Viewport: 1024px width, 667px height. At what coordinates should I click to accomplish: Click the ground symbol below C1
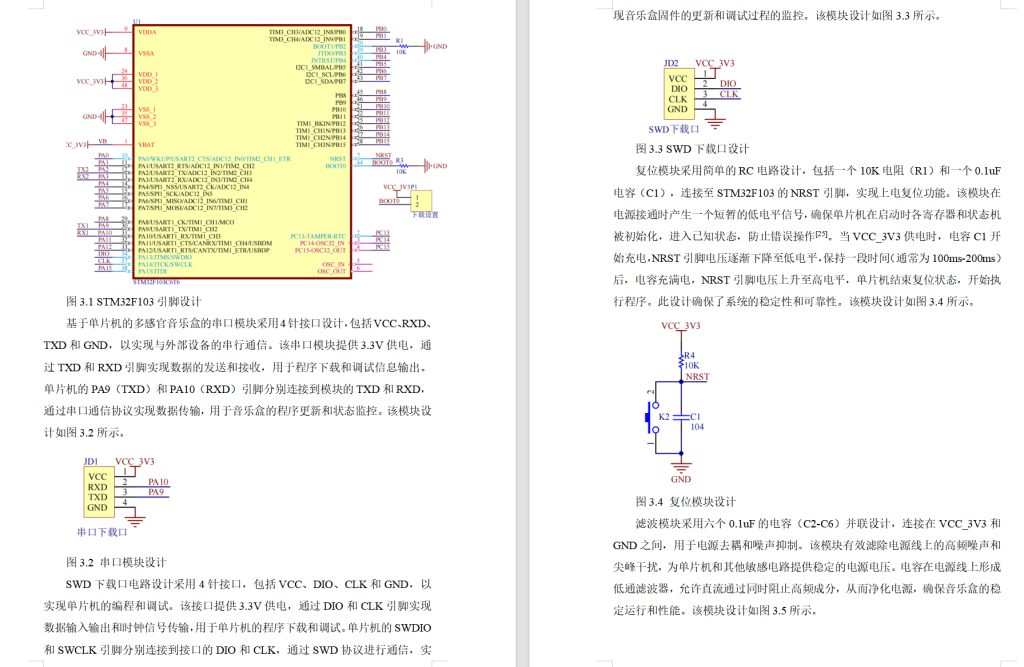(x=681, y=467)
